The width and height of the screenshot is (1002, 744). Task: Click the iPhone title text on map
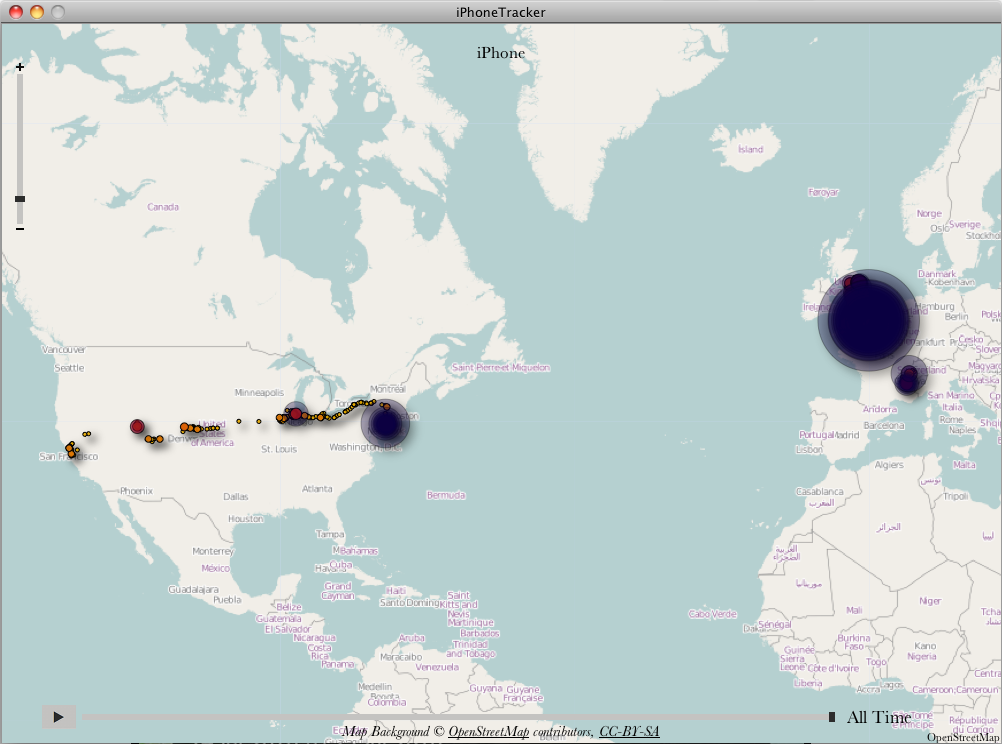pyautogui.click(x=501, y=53)
